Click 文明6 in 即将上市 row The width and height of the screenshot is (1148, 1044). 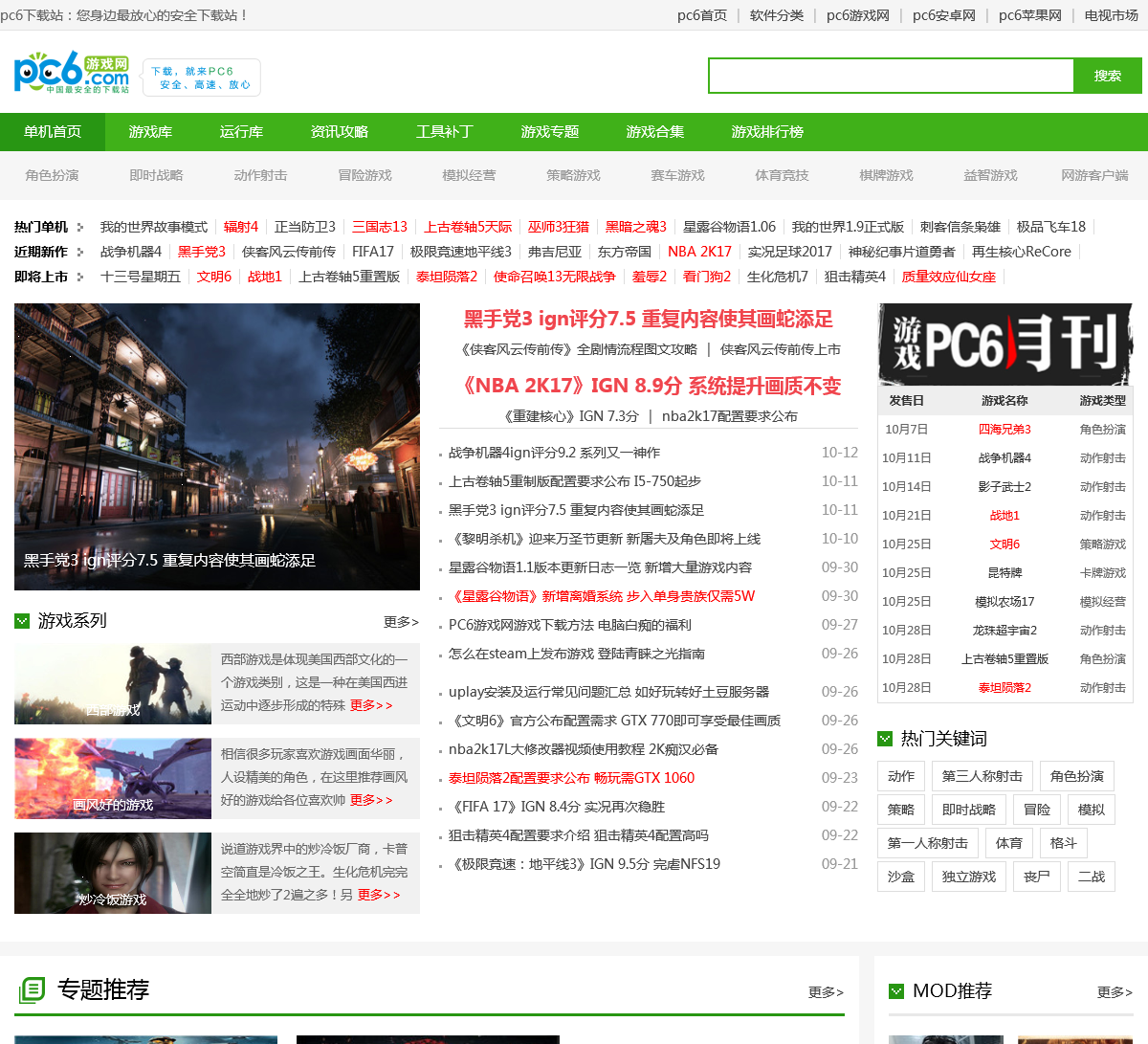(214, 277)
